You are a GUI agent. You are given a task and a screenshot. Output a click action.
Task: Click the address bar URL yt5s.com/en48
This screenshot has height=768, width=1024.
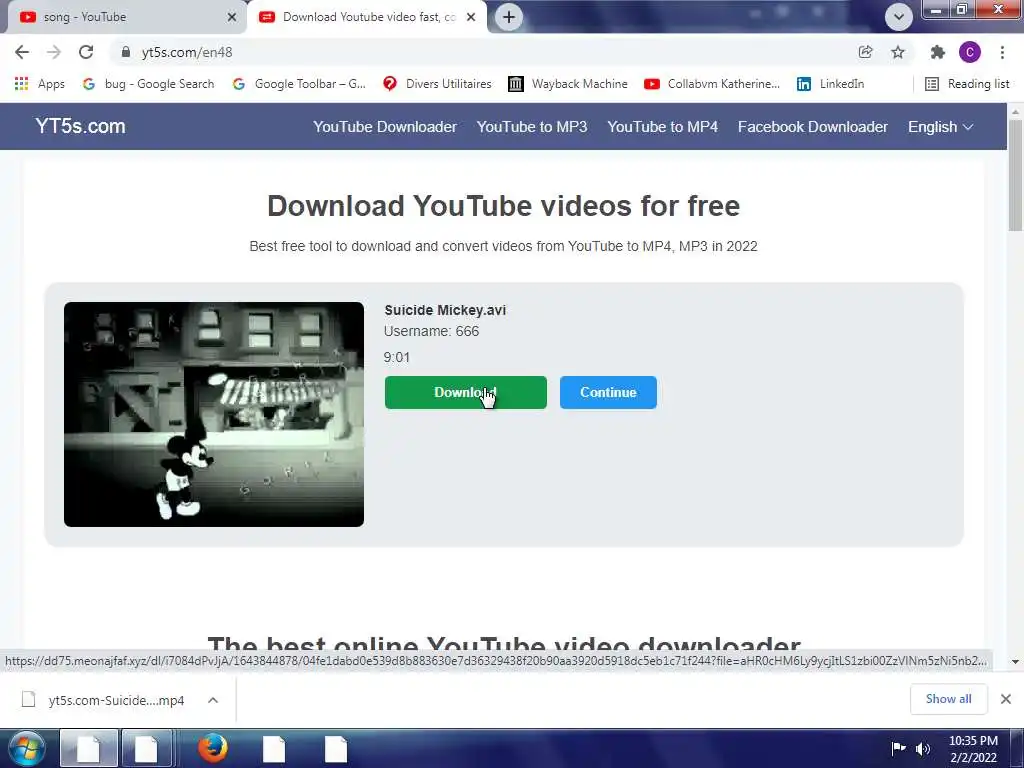[x=187, y=52]
